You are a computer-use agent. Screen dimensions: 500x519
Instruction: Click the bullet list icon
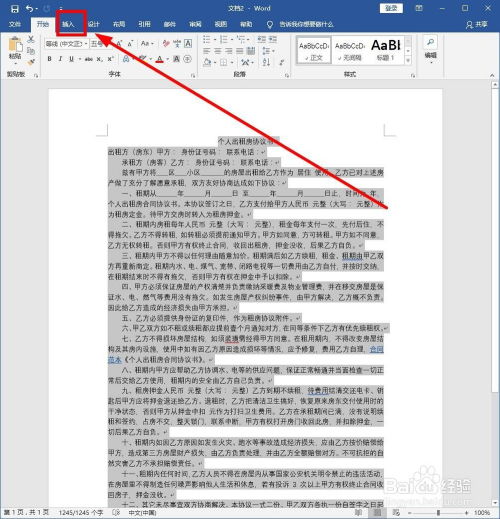(x=207, y=39)
